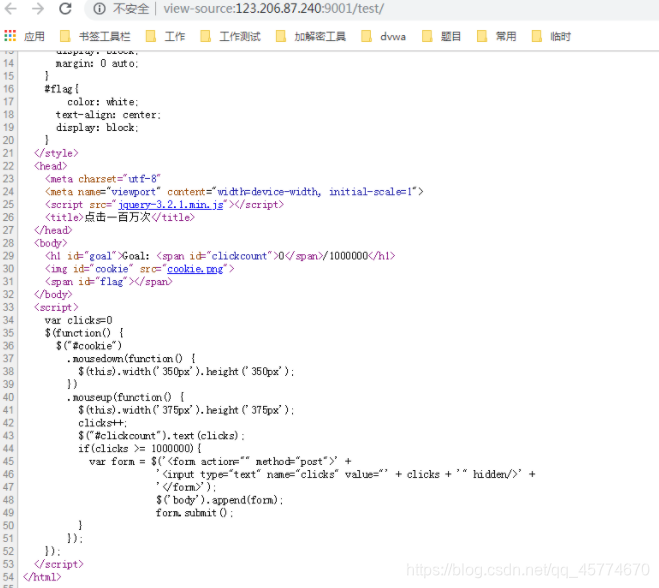
Task: Open the 书签工具栏 bookmark folder
Action: [x=95, y=36]
